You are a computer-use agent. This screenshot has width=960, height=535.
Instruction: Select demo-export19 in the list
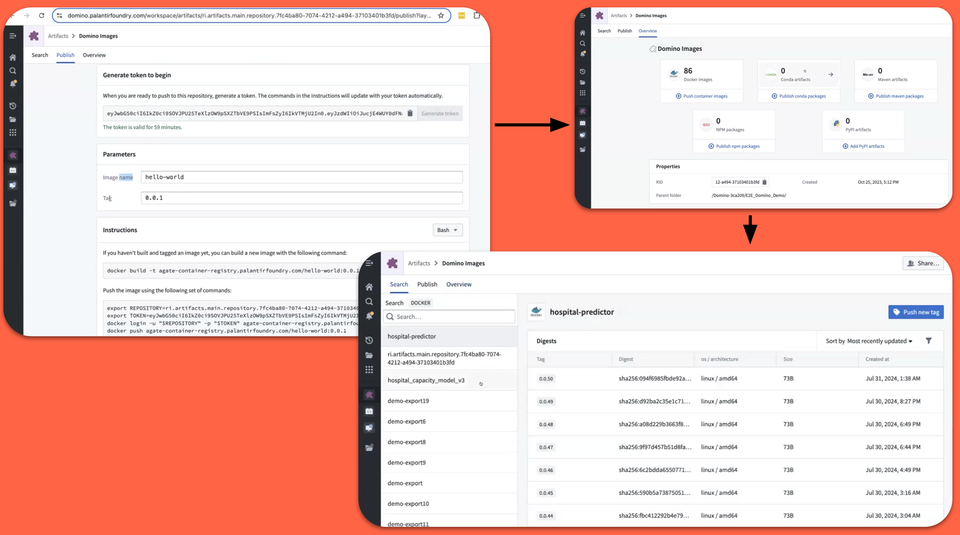click(x=449, y=401)
